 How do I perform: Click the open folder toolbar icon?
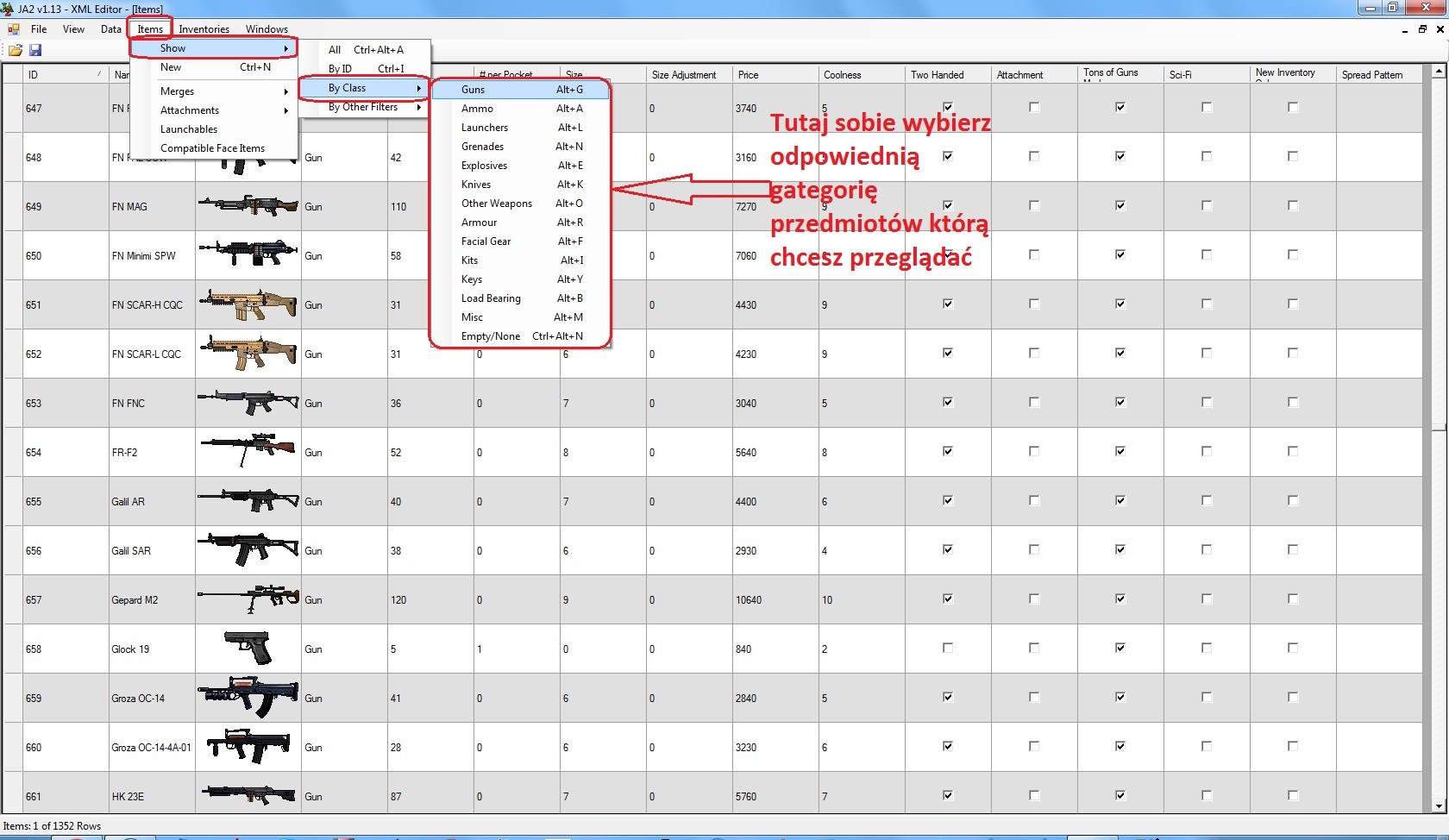[16, 50]
